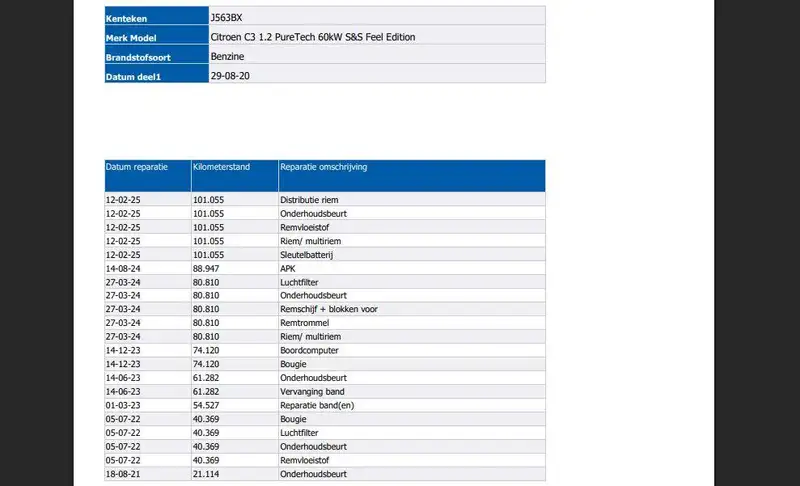Select the Boordcomputer repair entry
The width and height of the screenshot is (800, 486).
coord(311,350)
